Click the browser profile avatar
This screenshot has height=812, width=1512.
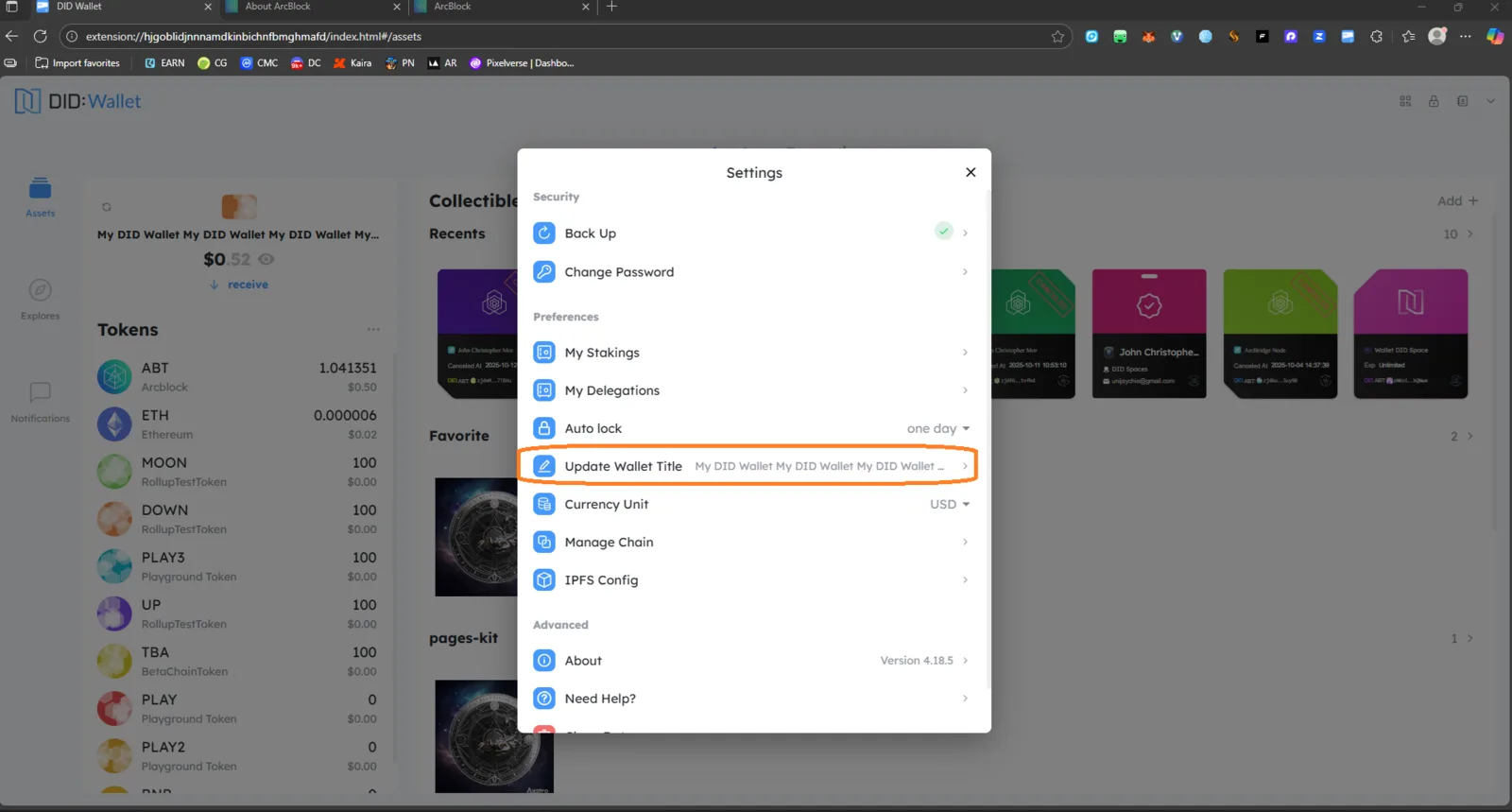coord(1437,36)
